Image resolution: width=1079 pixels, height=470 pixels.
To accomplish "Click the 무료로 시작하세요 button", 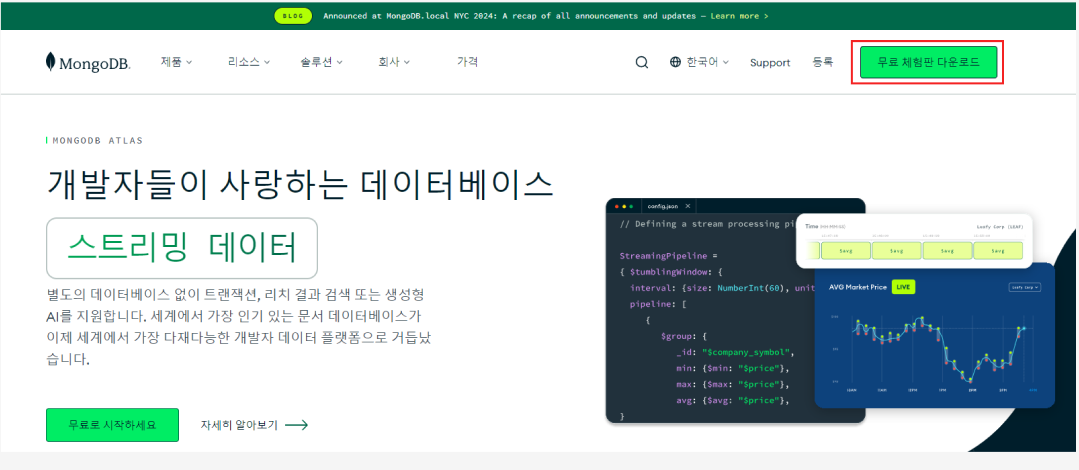I will coord(112,425).
